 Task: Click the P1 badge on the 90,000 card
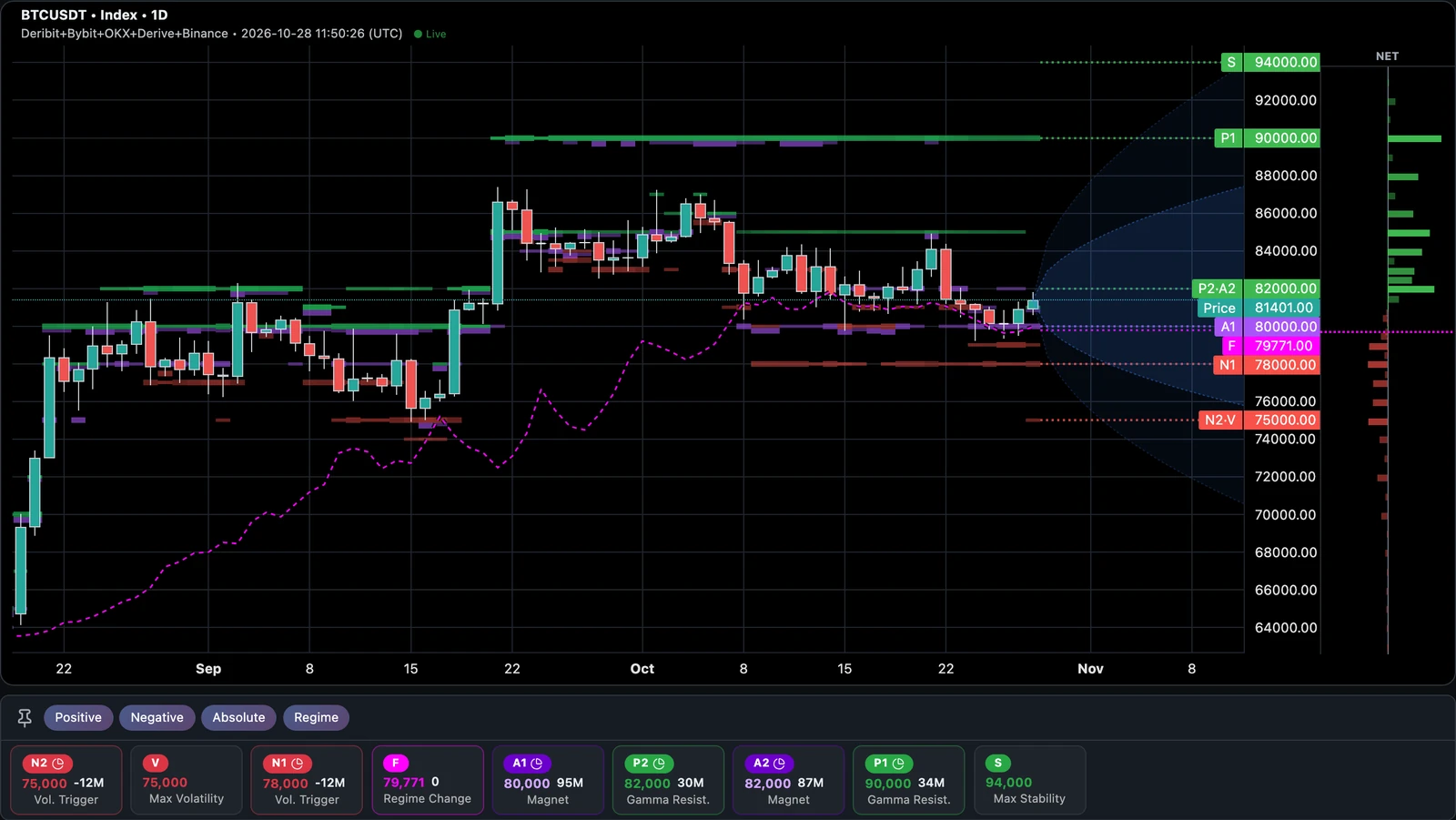coord(888,764)
